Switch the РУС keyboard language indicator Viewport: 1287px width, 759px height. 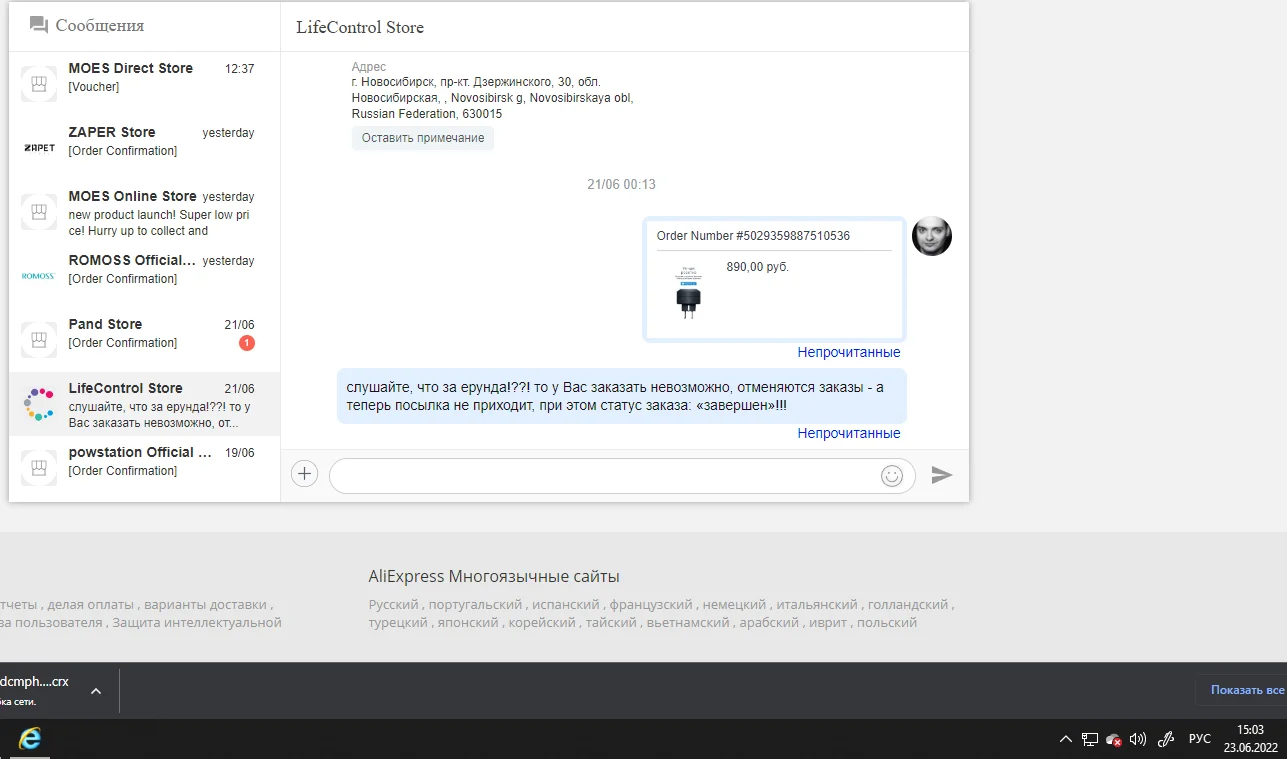coord(1200,740)
